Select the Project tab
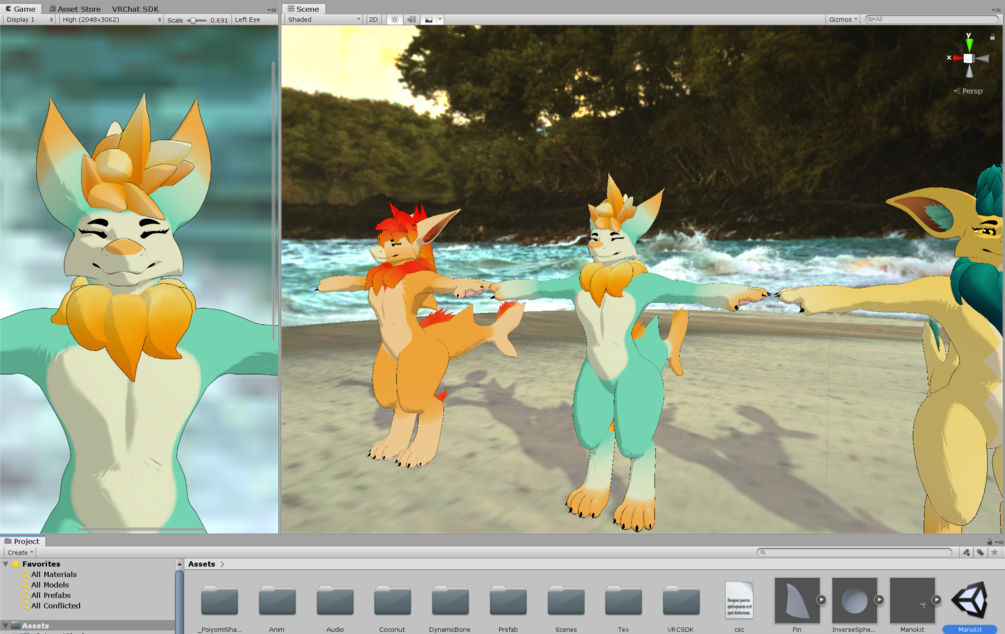Screen dimensions: 1005x634 (x=22, y=542)
